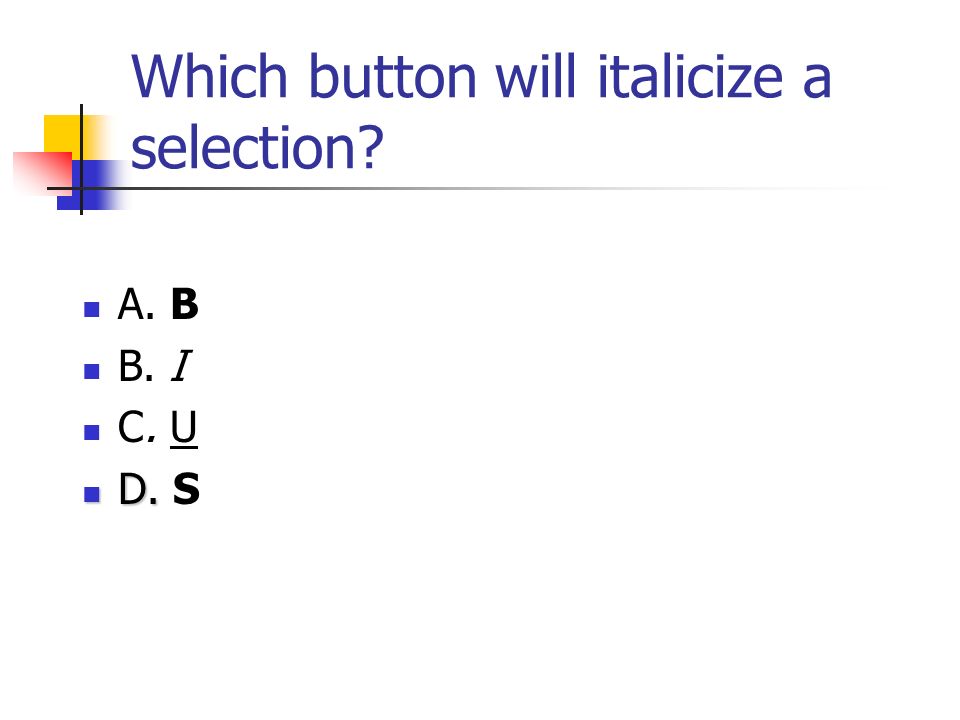Viewport: 960px width, 720px height.
Task: Click the word 'italicize' in the title
Action: [x=690, y=77]
